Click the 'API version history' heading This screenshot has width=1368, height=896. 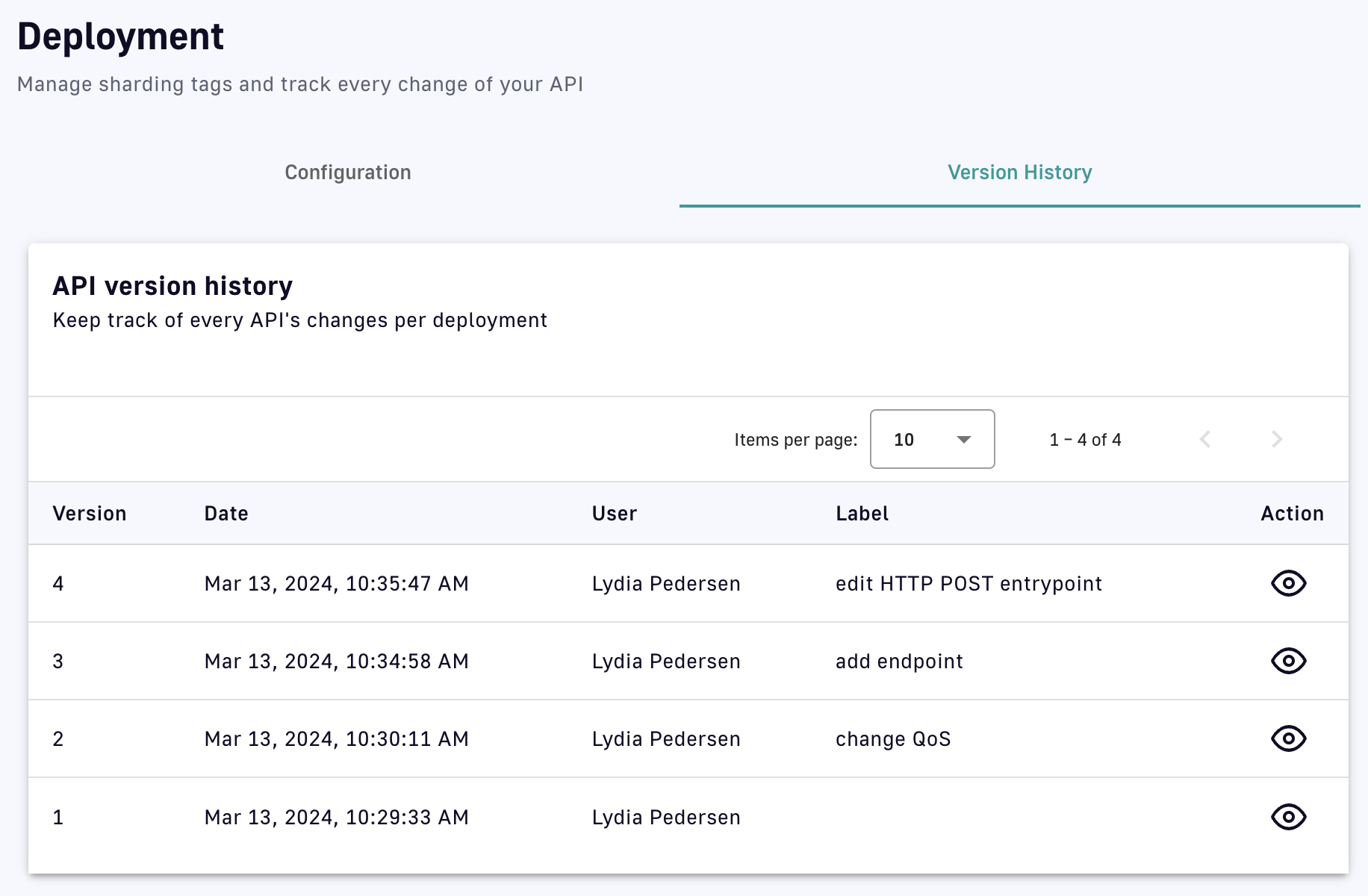[172, 286]
